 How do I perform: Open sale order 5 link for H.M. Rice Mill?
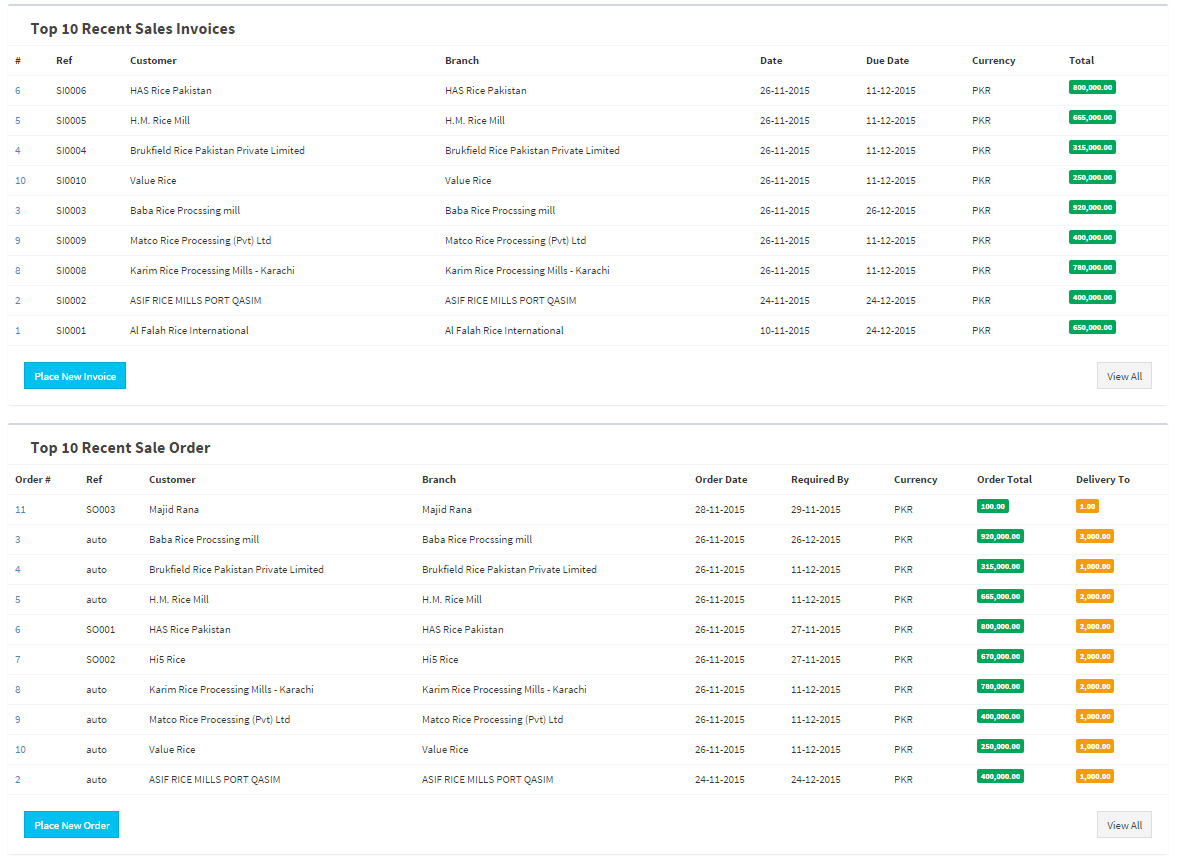(x=18, y=599)
